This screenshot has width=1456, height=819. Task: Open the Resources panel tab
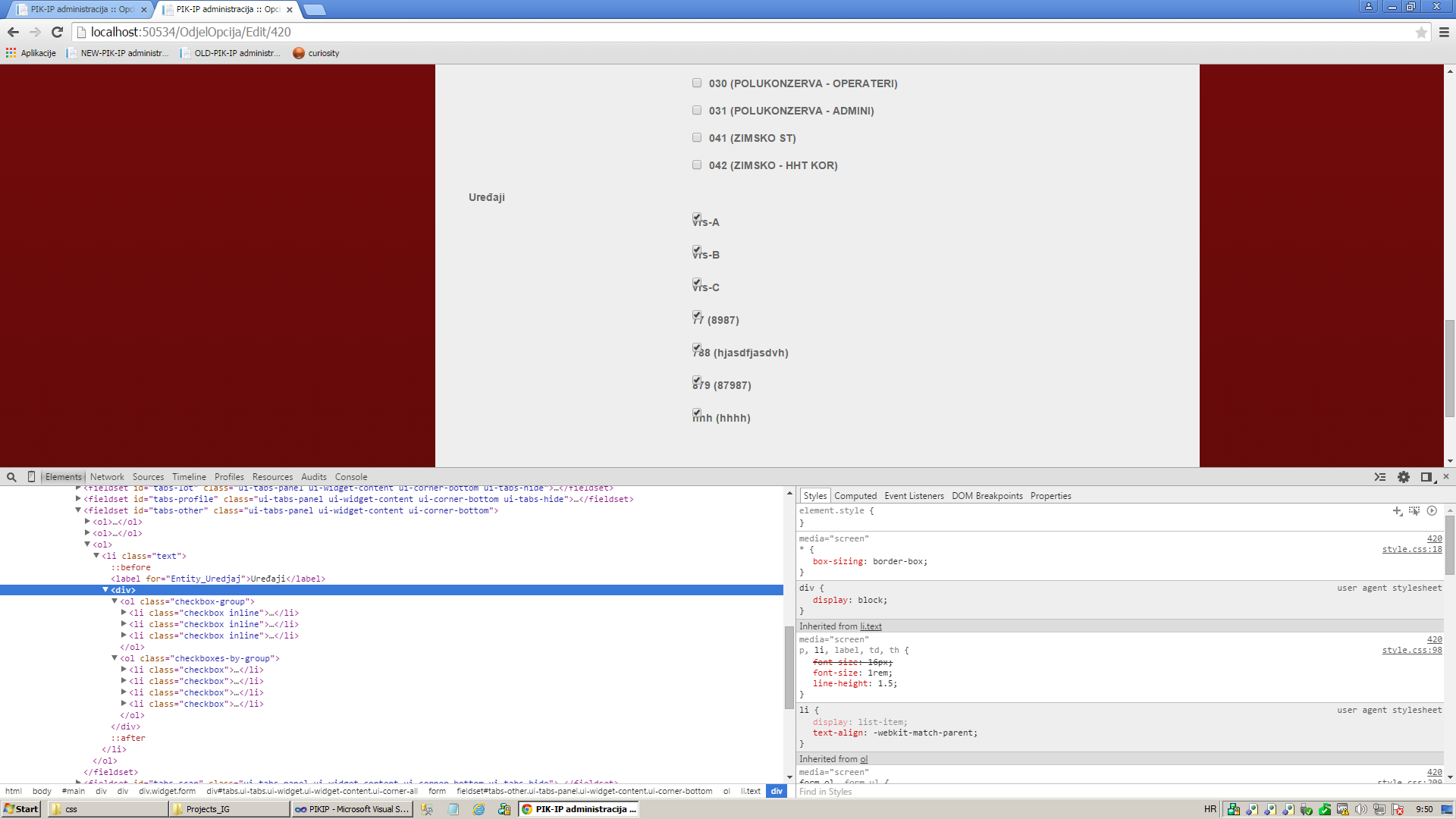click(x=272, y=477)
